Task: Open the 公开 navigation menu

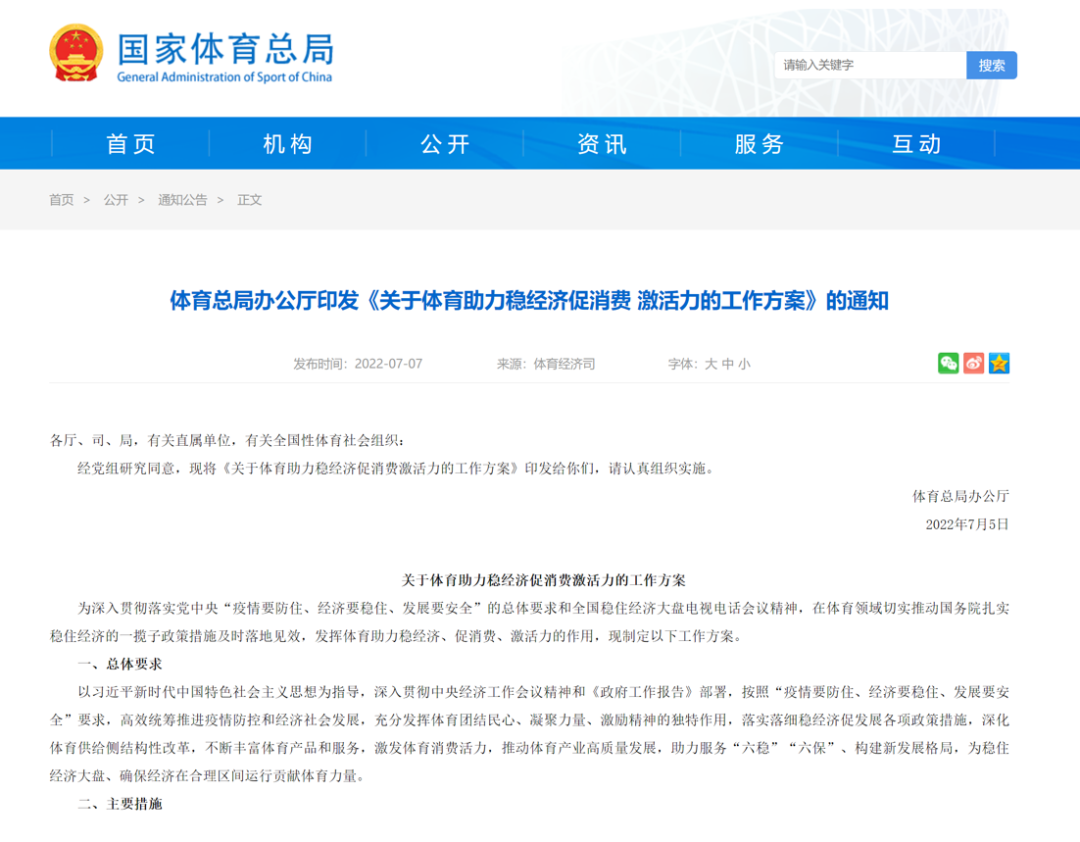Action: (x=445, y=143)
